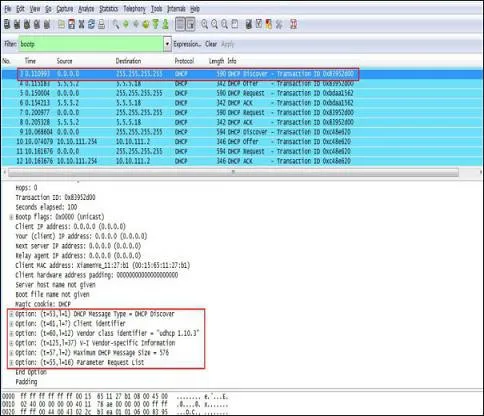This screenshot has width=484, height=416.
Task: Select the End Option line
Action: pyautogui.click(x=31, y=372)
